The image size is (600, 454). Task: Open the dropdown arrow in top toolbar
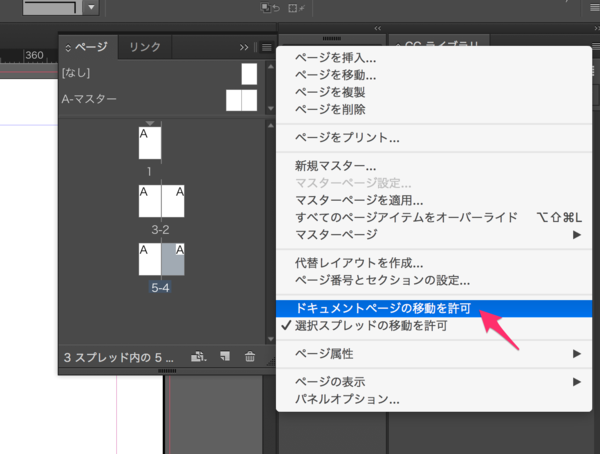pos(91,8)
